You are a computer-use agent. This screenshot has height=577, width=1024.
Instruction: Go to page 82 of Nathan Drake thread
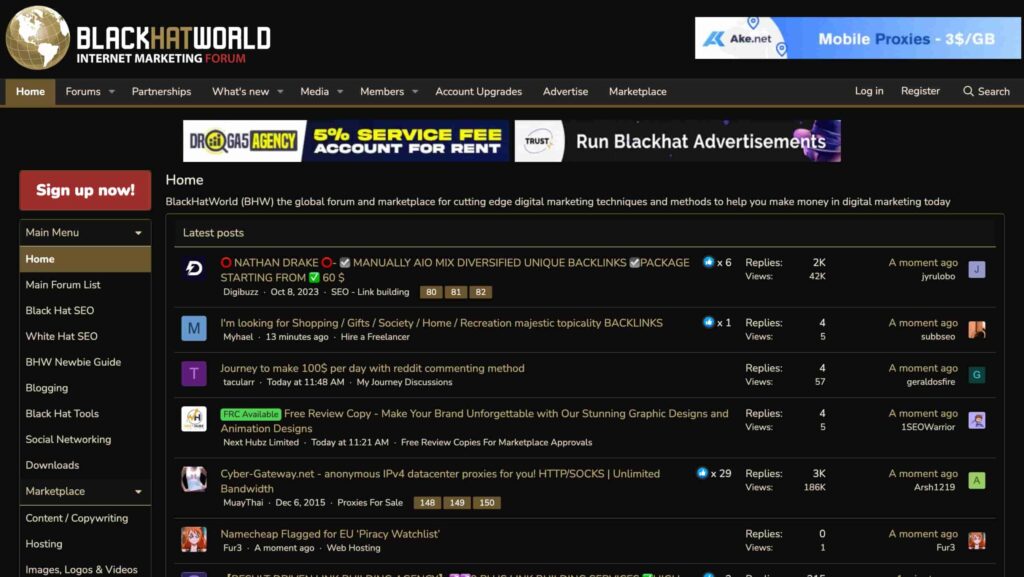pos(481,292)
